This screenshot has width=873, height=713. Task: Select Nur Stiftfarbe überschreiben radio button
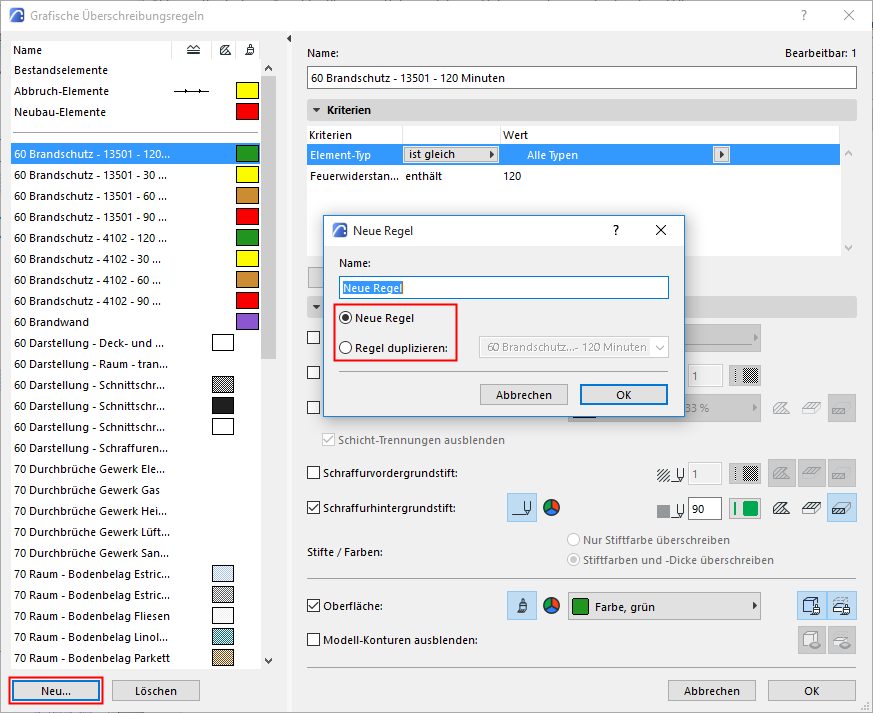click(573, 540)
